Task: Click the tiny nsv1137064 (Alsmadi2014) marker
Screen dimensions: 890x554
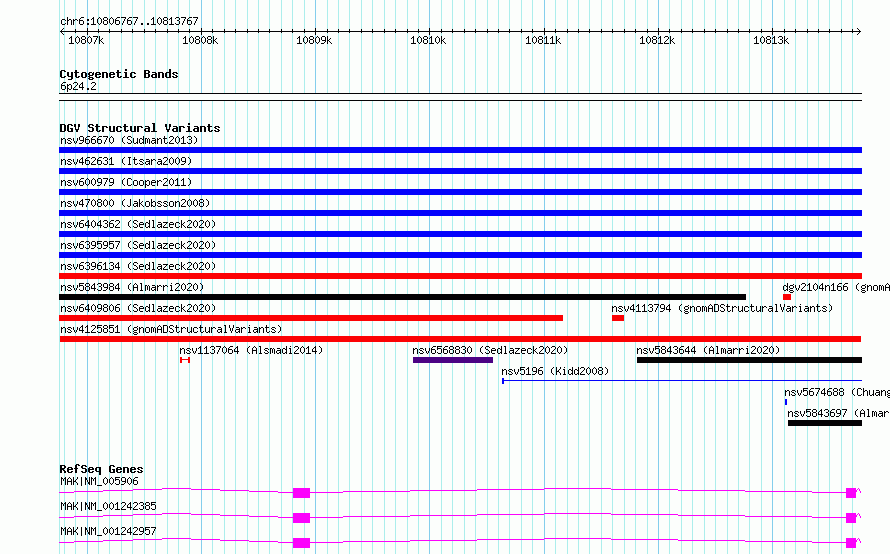Action: pyautogui.click(x=185, y=360)
